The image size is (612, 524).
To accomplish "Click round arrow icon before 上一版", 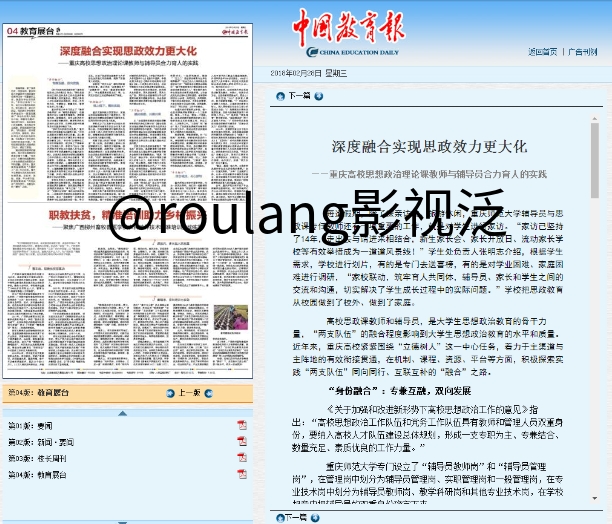I will click(170, 393).
